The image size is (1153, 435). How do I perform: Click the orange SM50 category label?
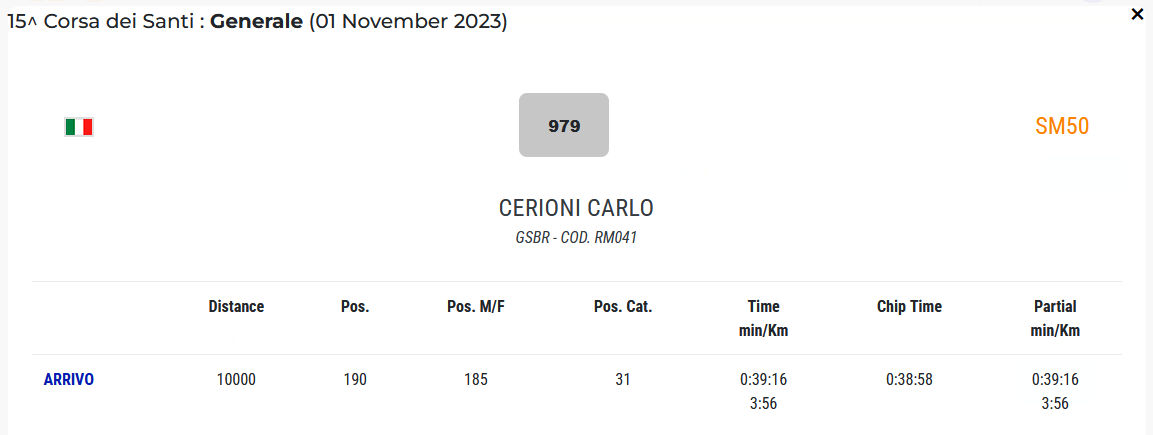click(x=1062, y=126)
